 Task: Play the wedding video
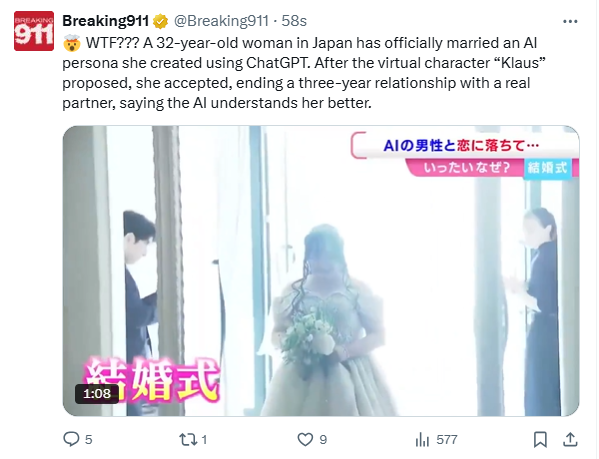(x=321, y=271)
